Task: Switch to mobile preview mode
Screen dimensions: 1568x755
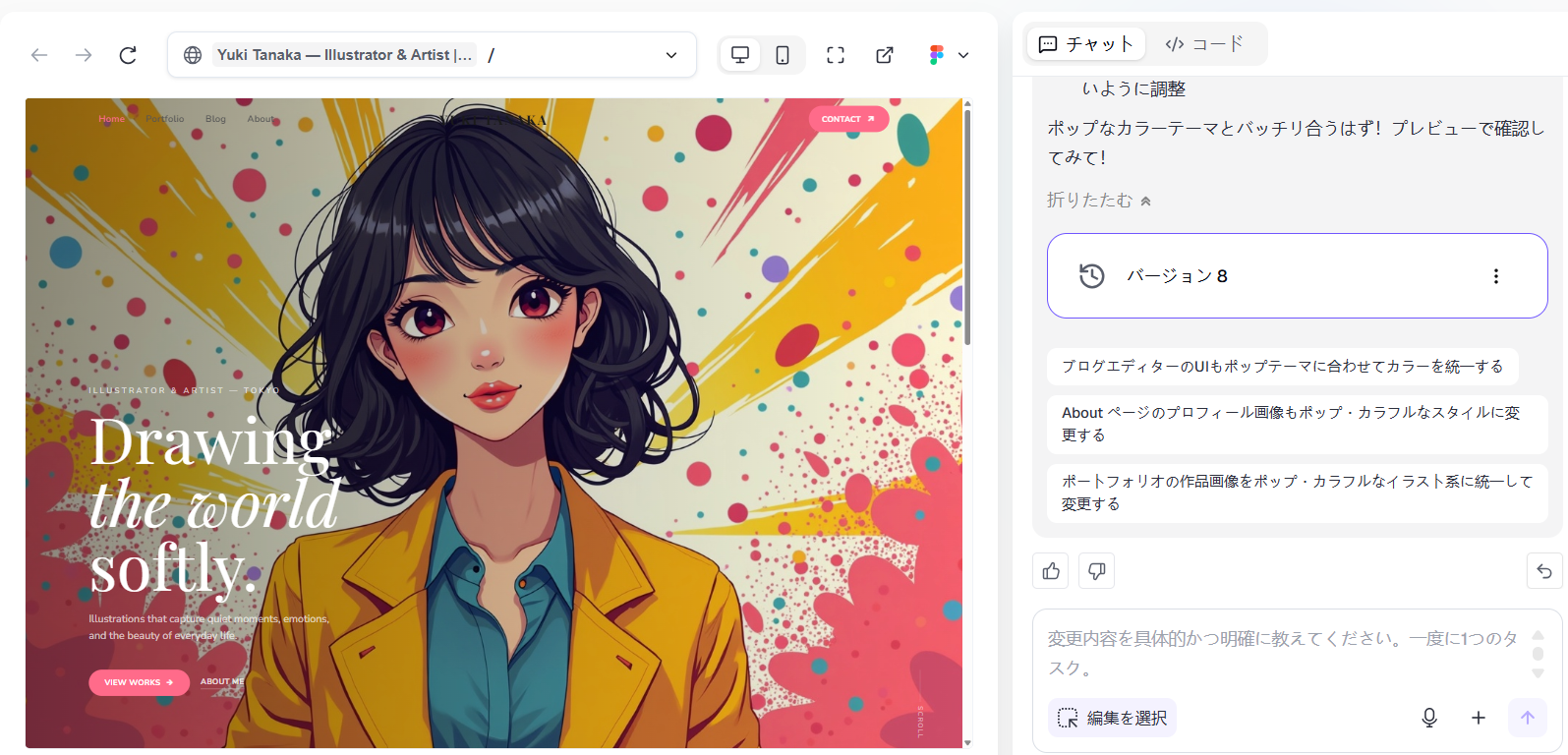Action: tap(783, 55)
